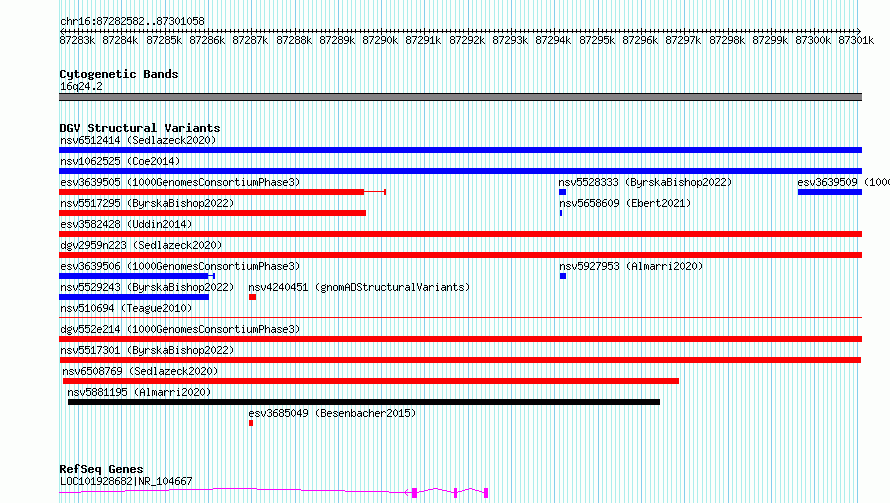Select nsv5517301 (ByrskaBishop2022) label
The width and height of the screenshot is (890, 503).
click(x=147, y=350)
